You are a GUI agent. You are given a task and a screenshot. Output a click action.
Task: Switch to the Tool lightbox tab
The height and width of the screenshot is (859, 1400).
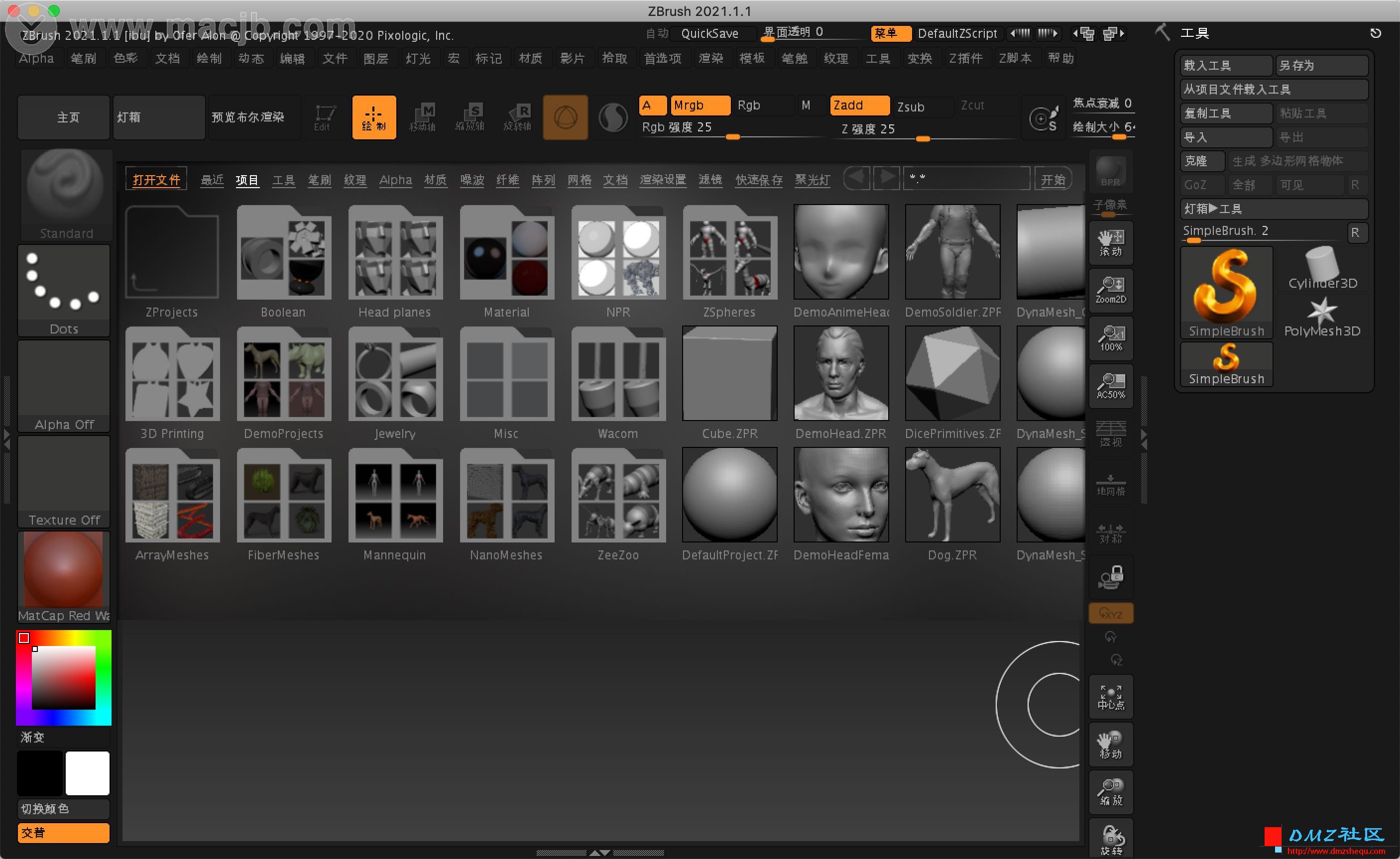pos(283,180)
